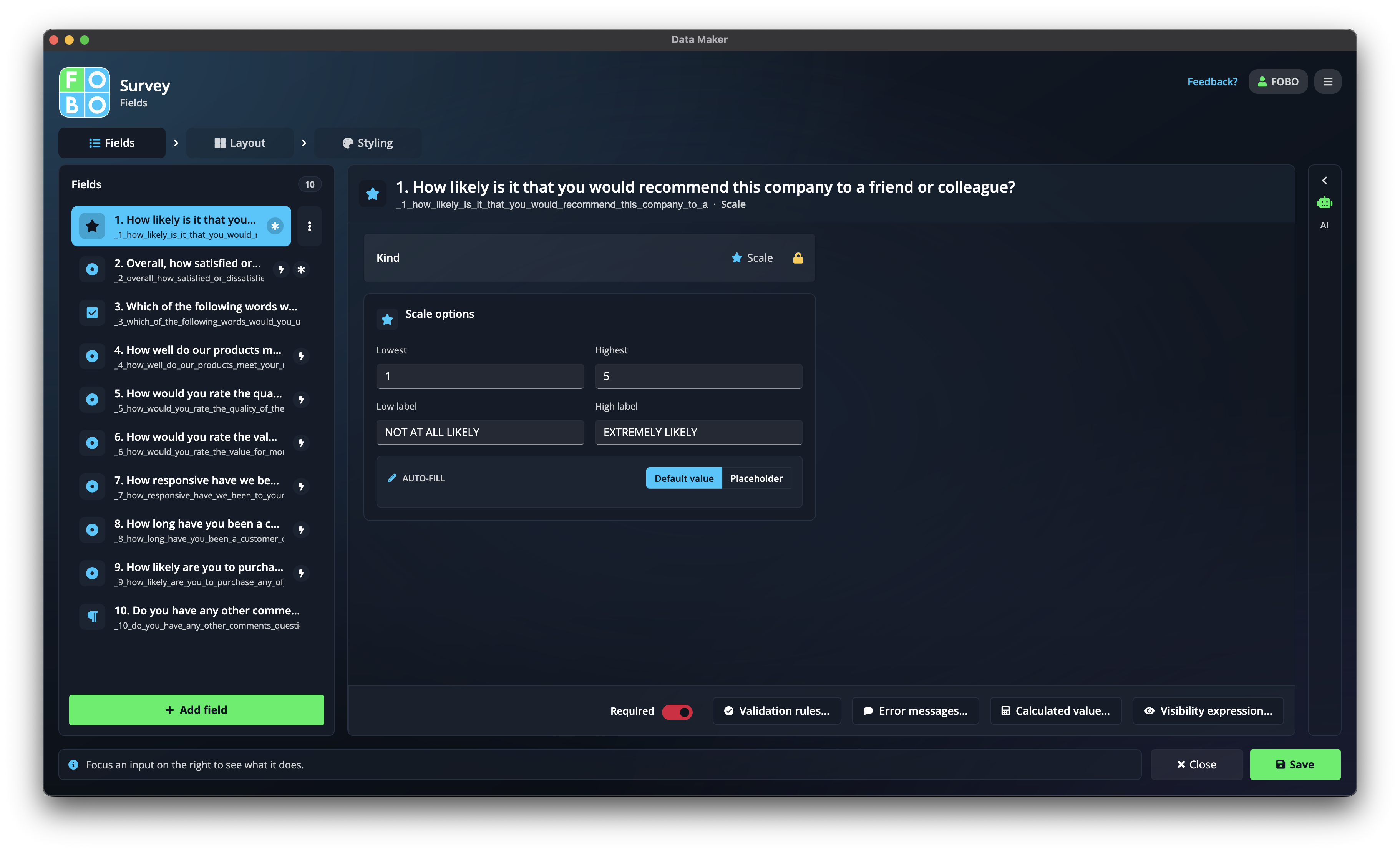Click the star icon on field 1 row
This screenshot has height=853, width=1400.
(x=92, y=226)
